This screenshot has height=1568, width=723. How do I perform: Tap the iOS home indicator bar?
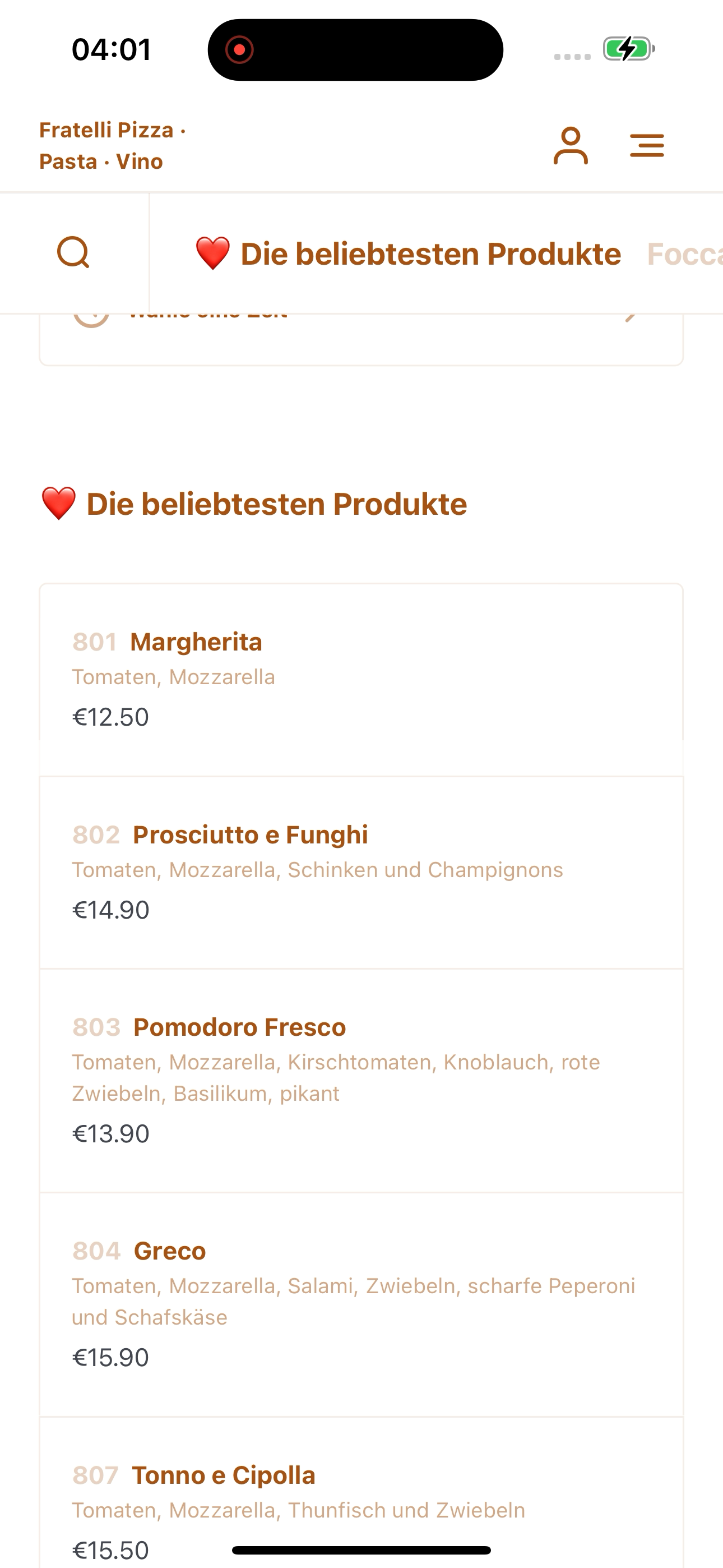click(361, 1549)
